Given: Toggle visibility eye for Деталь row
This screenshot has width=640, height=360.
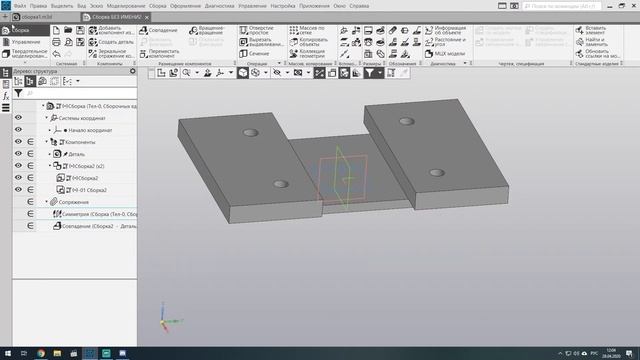Looking at the screenshot, I should coord(18,153).
